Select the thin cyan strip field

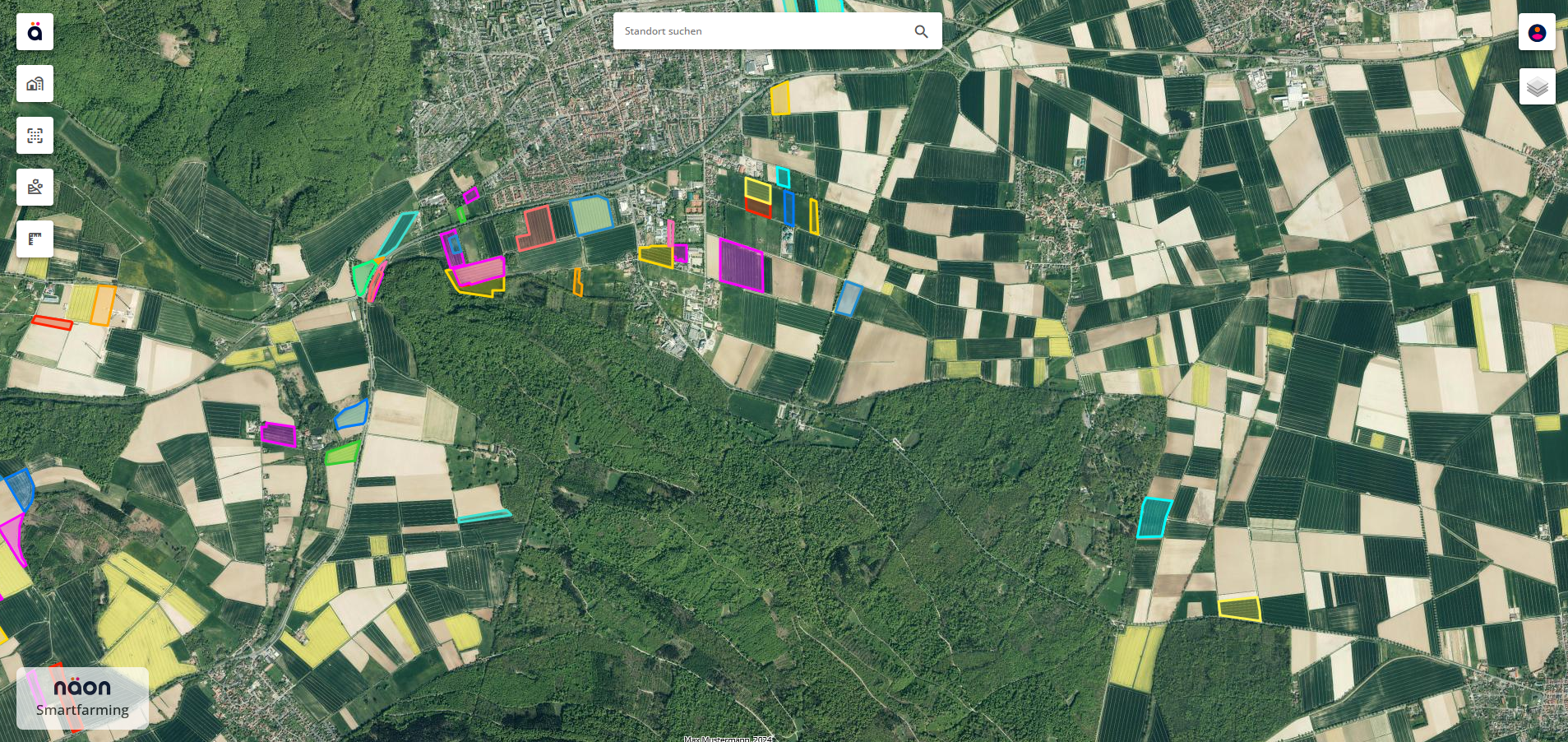pos(484,516)
